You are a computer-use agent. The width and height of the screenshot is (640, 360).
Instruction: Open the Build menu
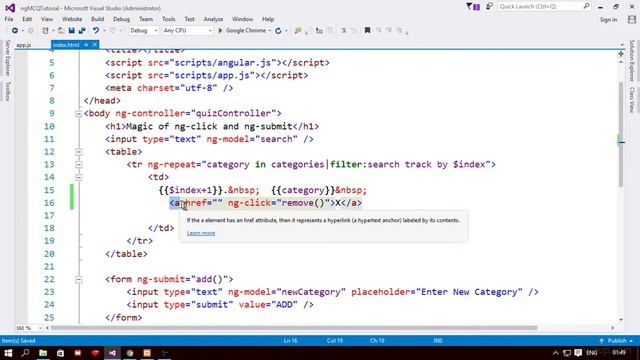click(97, 19)
